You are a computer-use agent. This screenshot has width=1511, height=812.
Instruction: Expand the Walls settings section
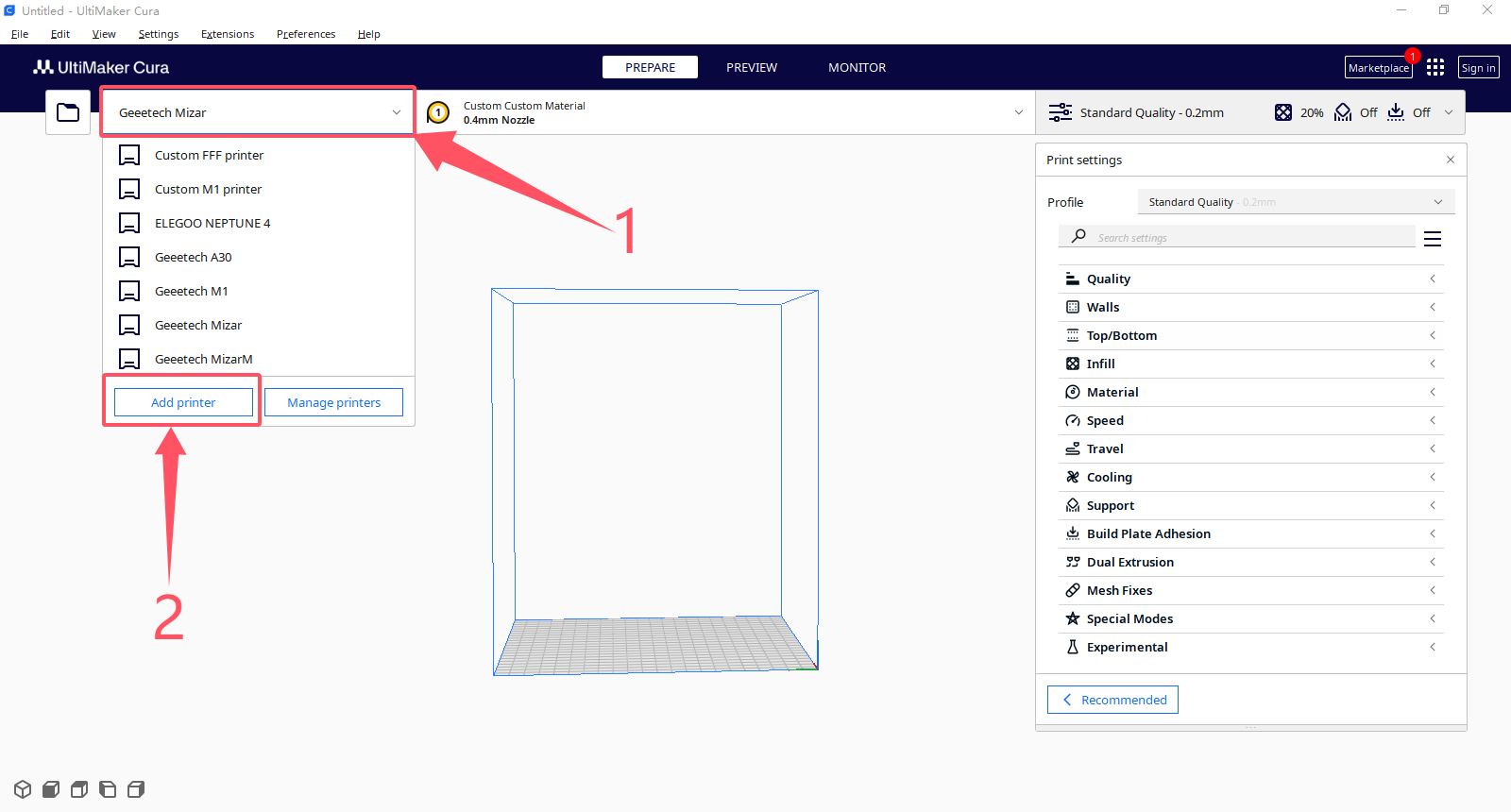coord(1251,307)
